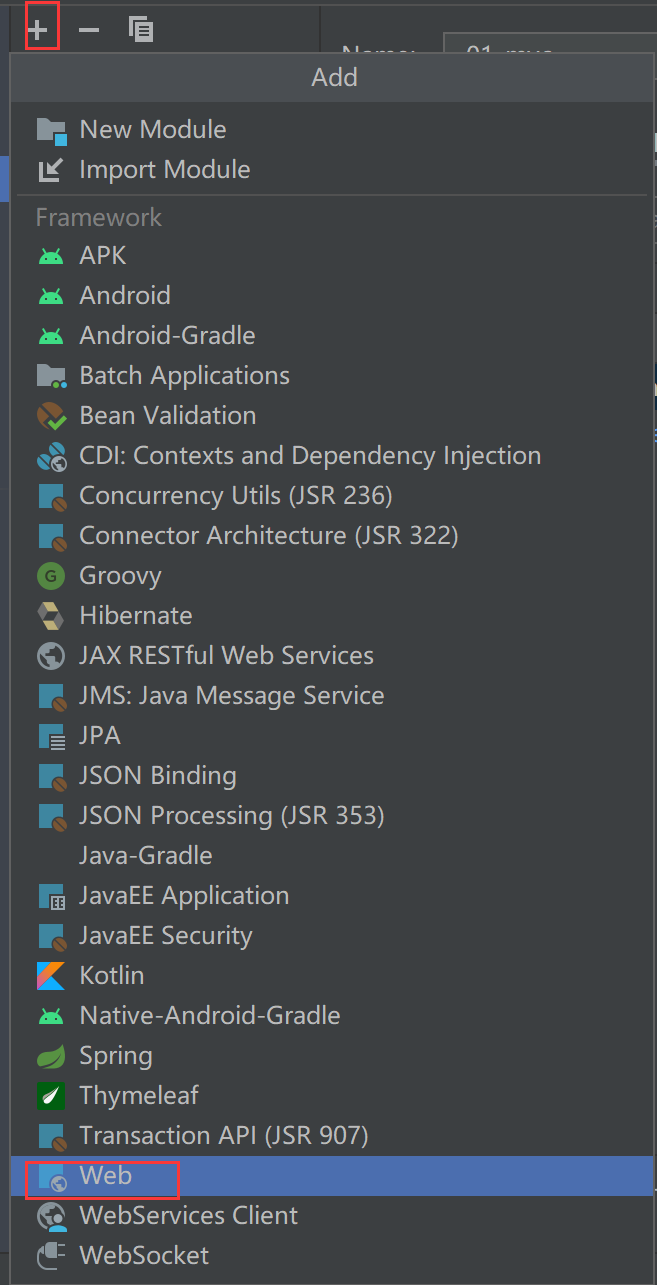Click the Thymeleaf icon
The width and height of the screenshot is (657, 1285).
50,1096
